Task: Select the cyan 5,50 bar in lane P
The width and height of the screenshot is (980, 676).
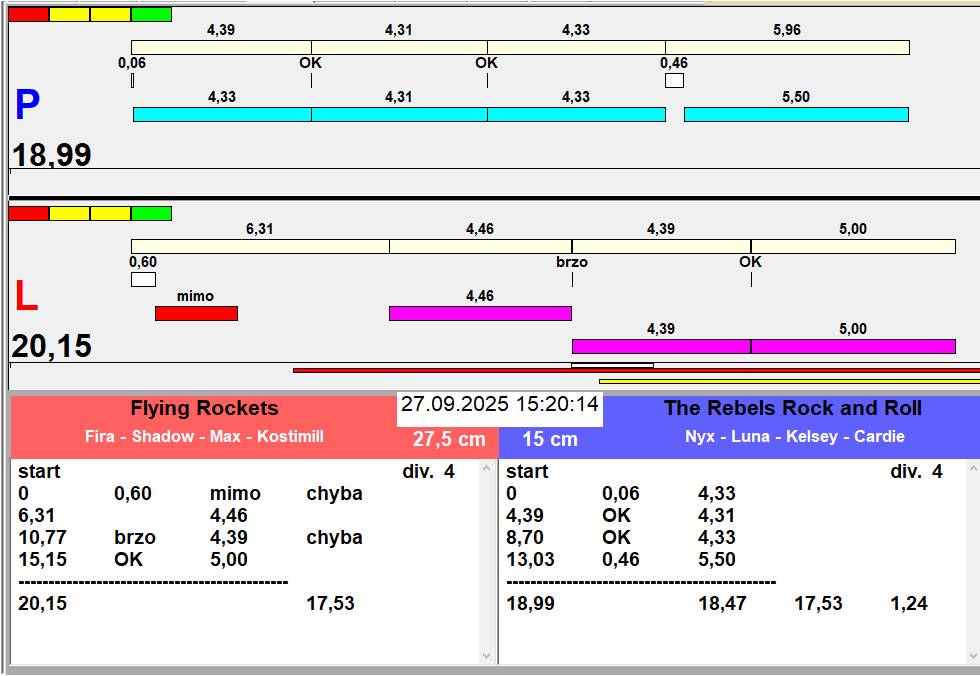Action: coord(796,114)
